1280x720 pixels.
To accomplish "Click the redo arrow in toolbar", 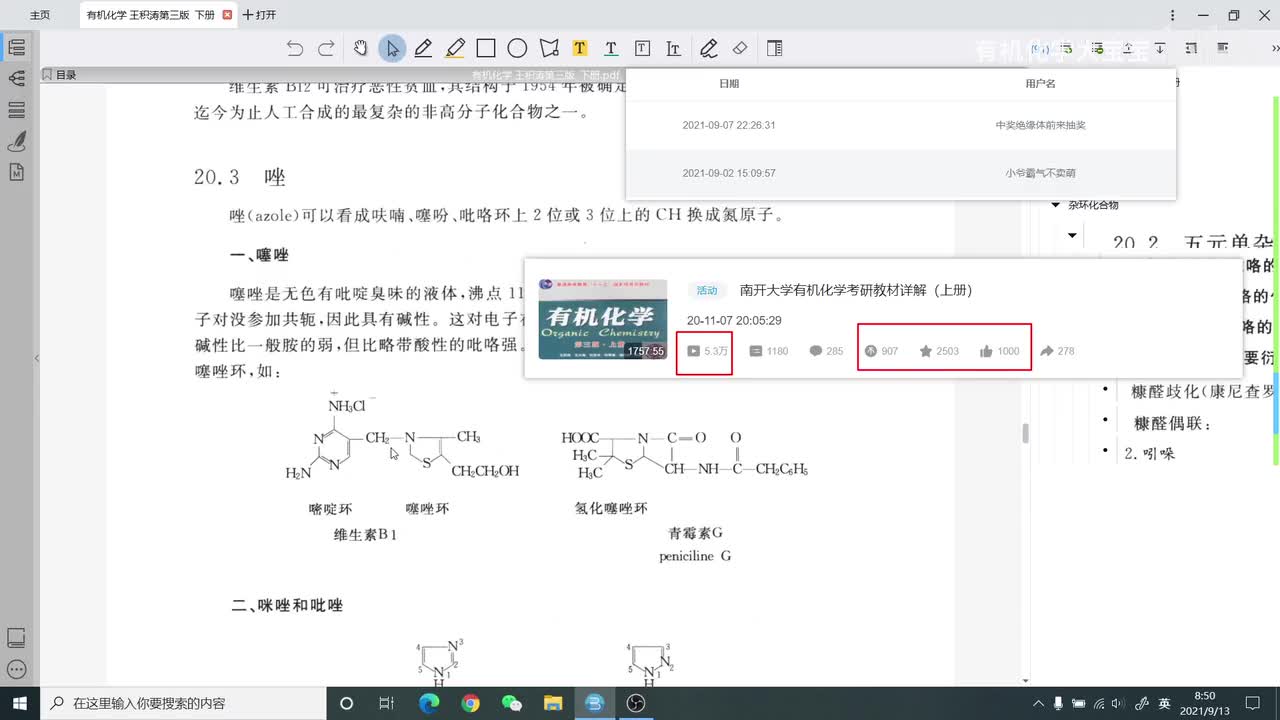I will click(x=326, y=48).
